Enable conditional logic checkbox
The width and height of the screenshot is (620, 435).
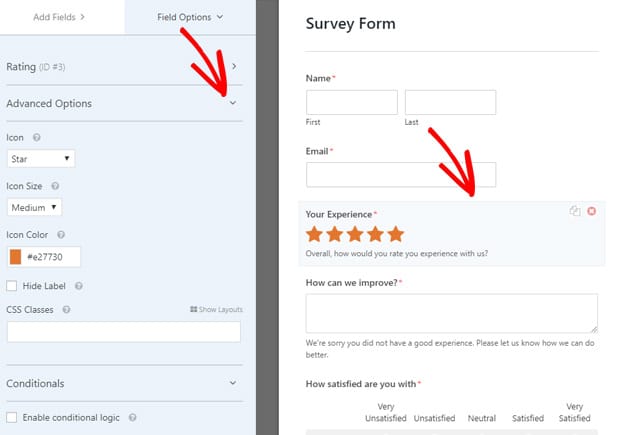[12, 418]
